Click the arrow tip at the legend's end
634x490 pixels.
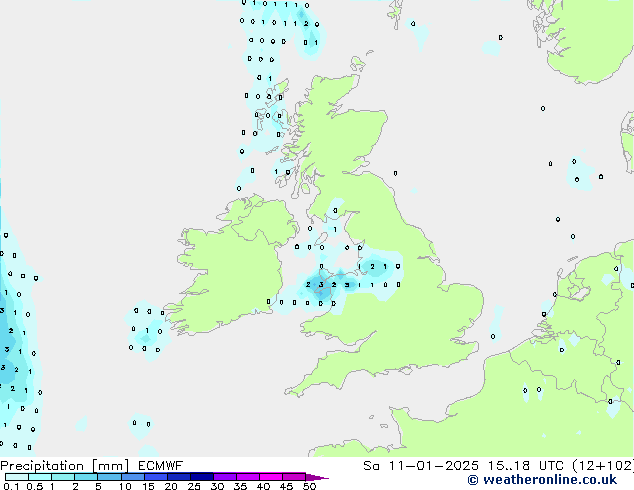(323, 478)
